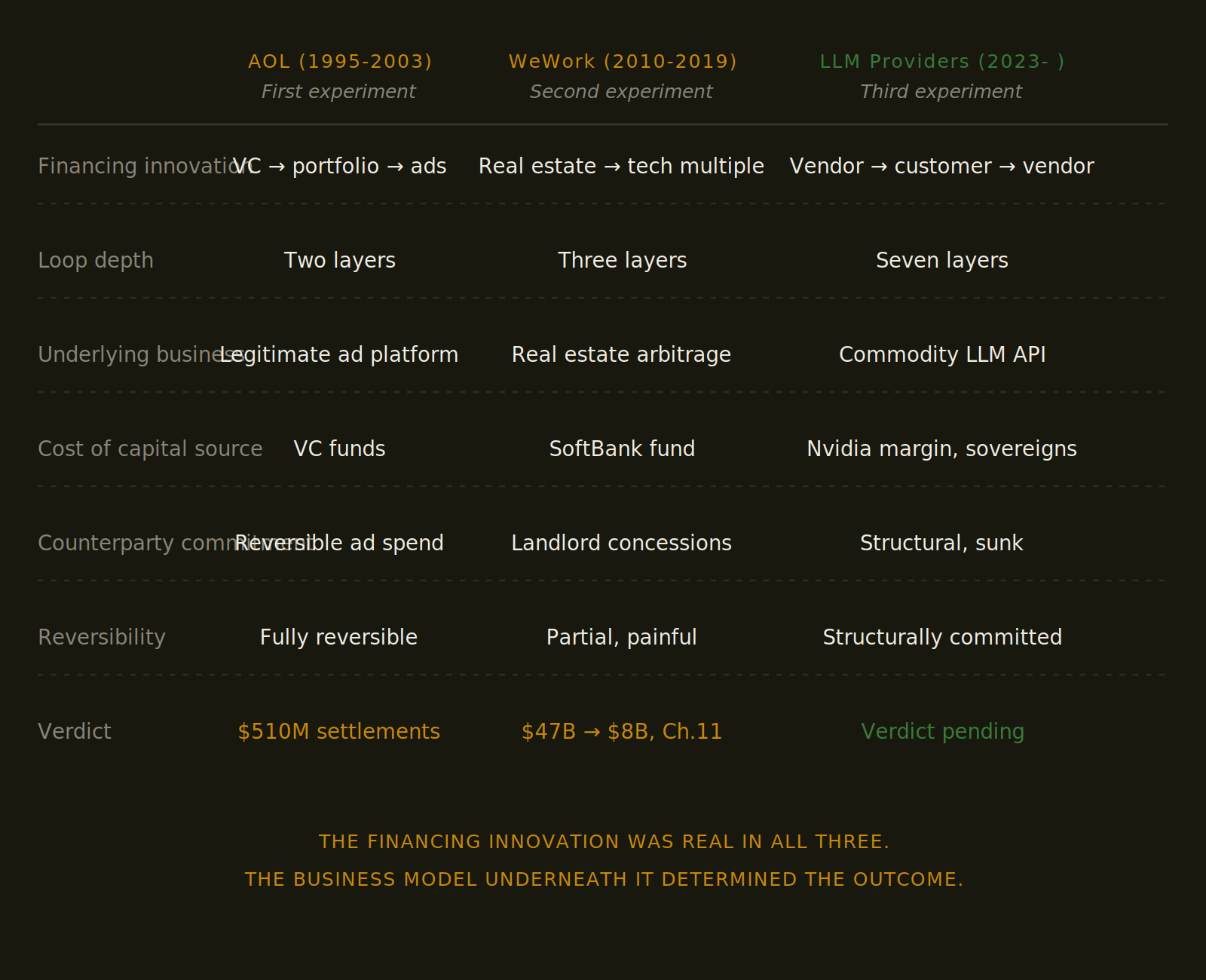Select the "VC → portfolio → ads" cell
Viewport: 1206px width, 980px height.
[340, 166]
